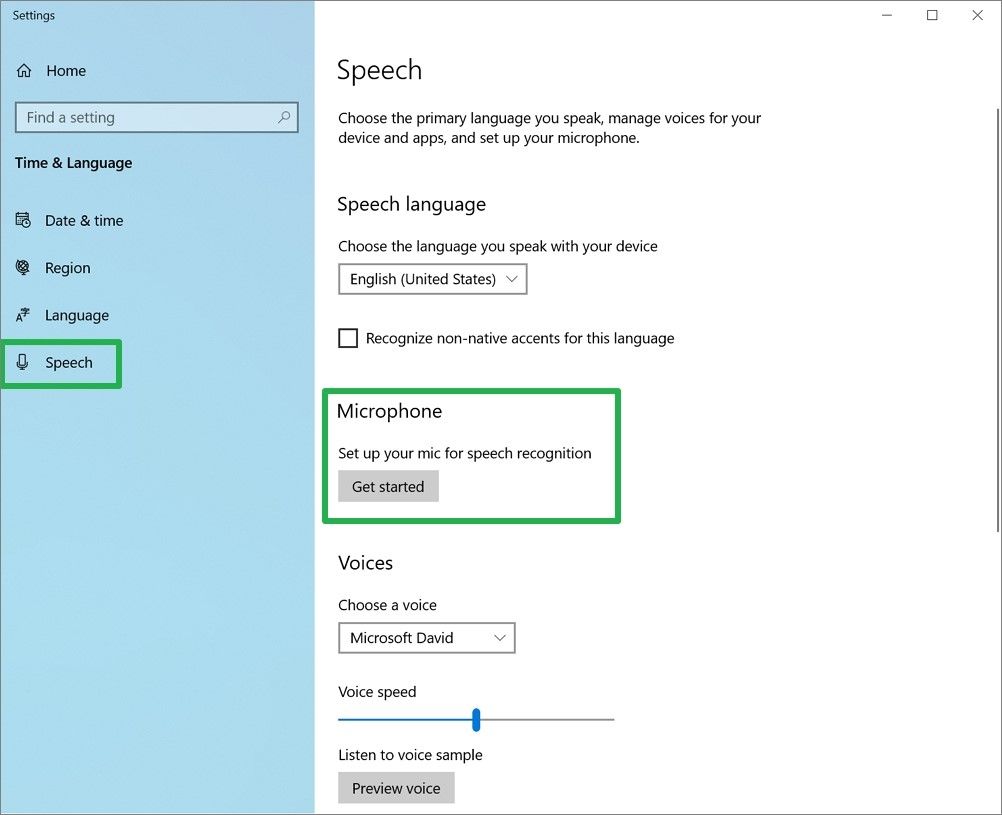The width and height of the screenshot is (1002, 815).
Task: Open the English (United States) language dropdown
Action: point(433,279)
